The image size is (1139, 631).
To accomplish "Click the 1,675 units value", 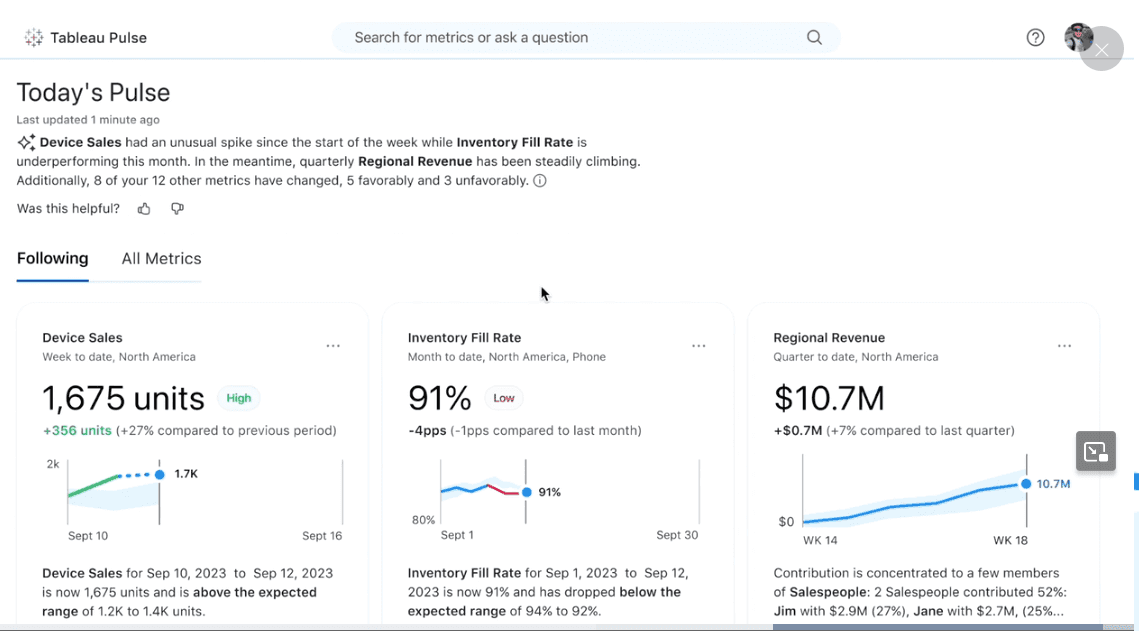I will (x=123, y=398).
